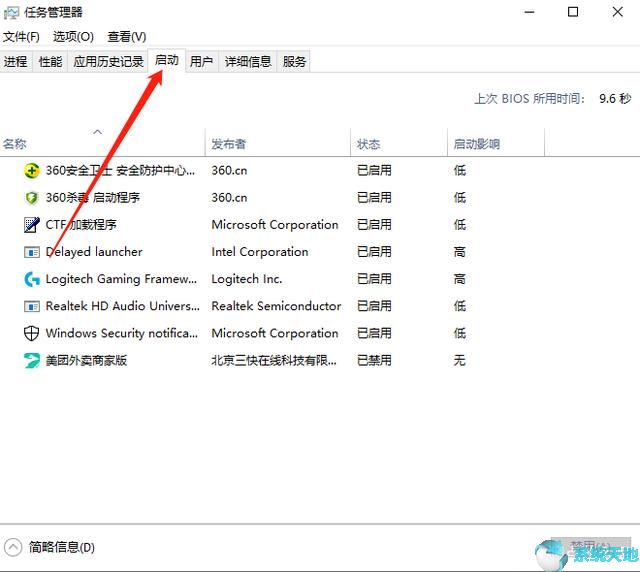Click the 360安全卫士 shield icon
The image size is (640, 572).
32,171
